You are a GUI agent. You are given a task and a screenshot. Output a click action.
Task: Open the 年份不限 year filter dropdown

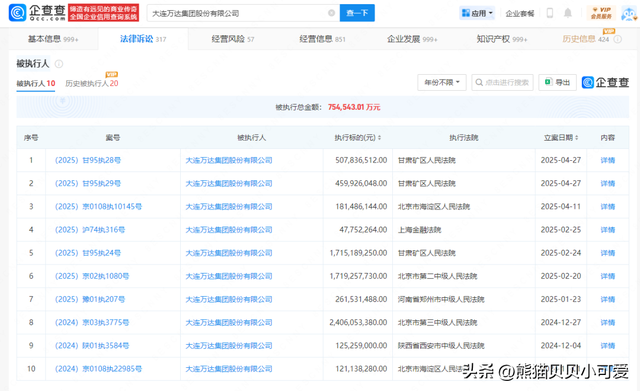[x=442, y=82]
